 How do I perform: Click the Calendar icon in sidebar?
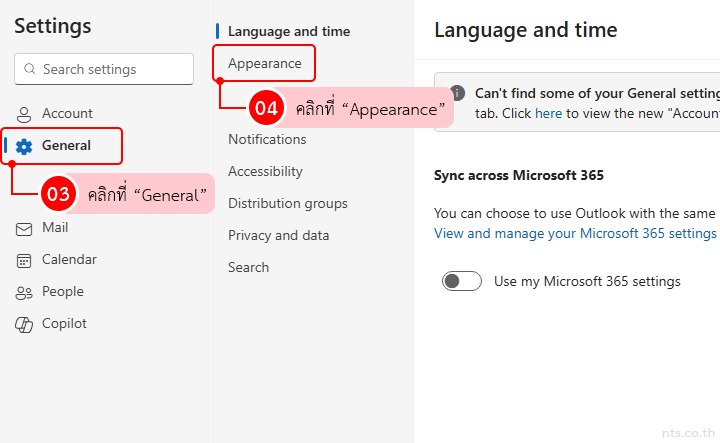pos(24,261)
